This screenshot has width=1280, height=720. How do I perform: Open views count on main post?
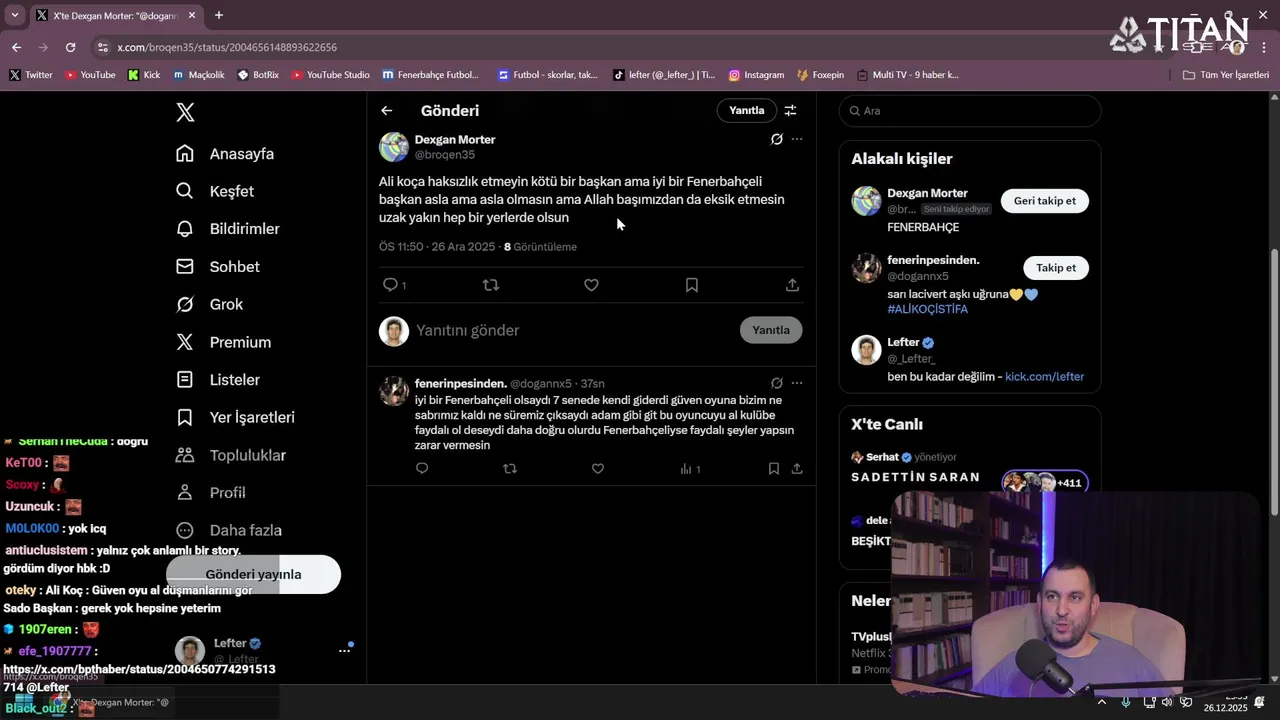coord(540,247)
